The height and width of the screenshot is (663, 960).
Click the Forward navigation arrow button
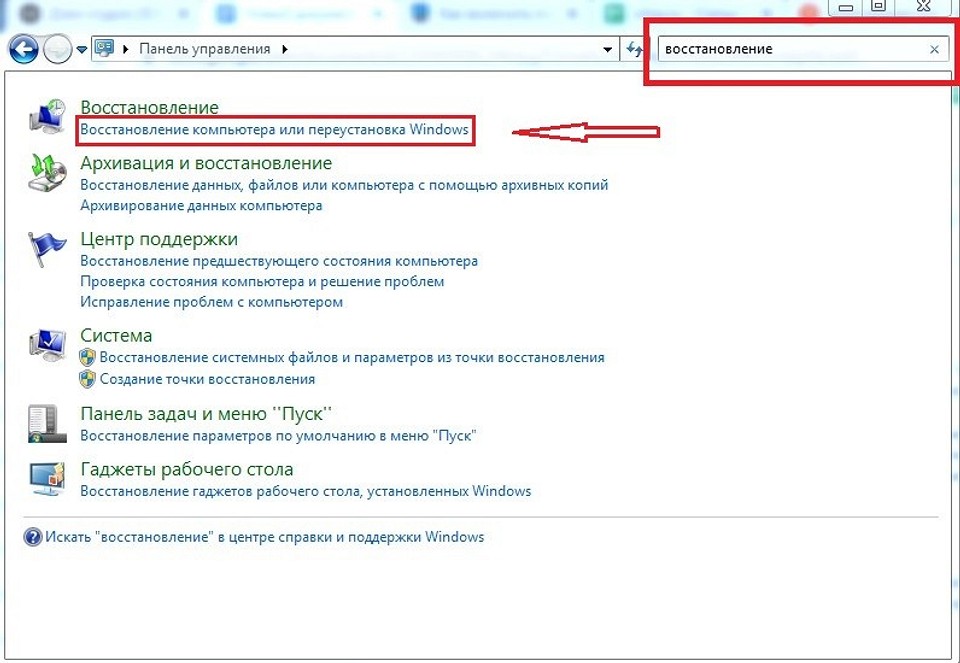click(x=58, y=50)
